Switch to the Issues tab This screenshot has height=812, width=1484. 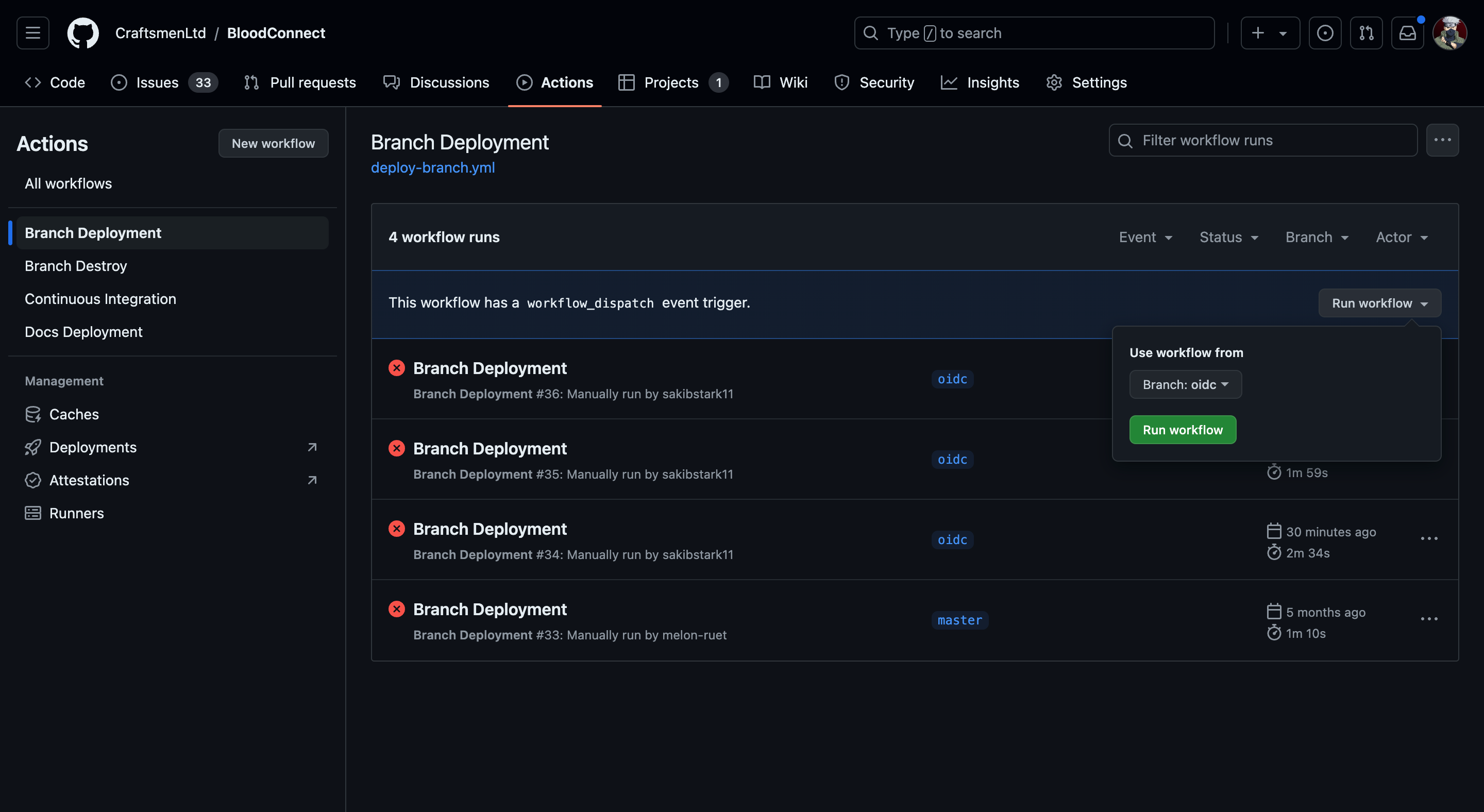pyautogui.click(x=164, y=82)
